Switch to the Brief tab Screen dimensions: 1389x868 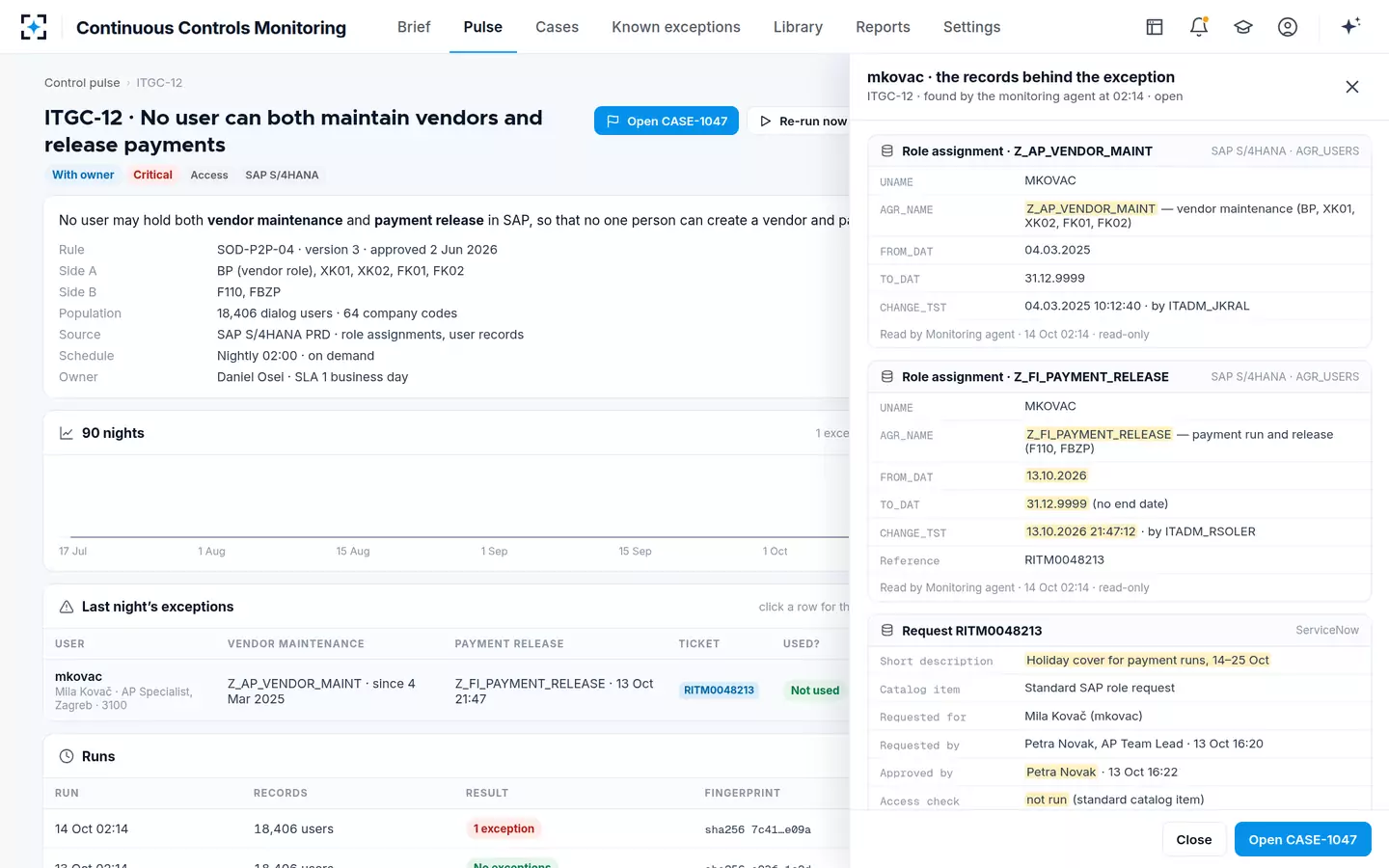[x=414, y=27]
